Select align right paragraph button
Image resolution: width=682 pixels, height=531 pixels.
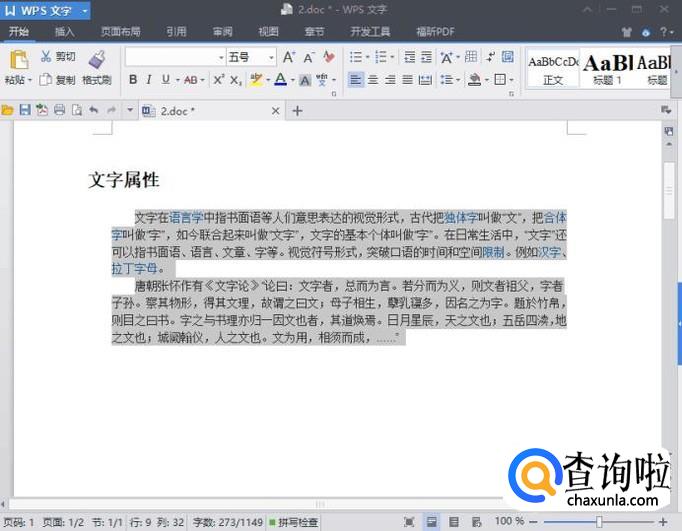tap(390, 80)
